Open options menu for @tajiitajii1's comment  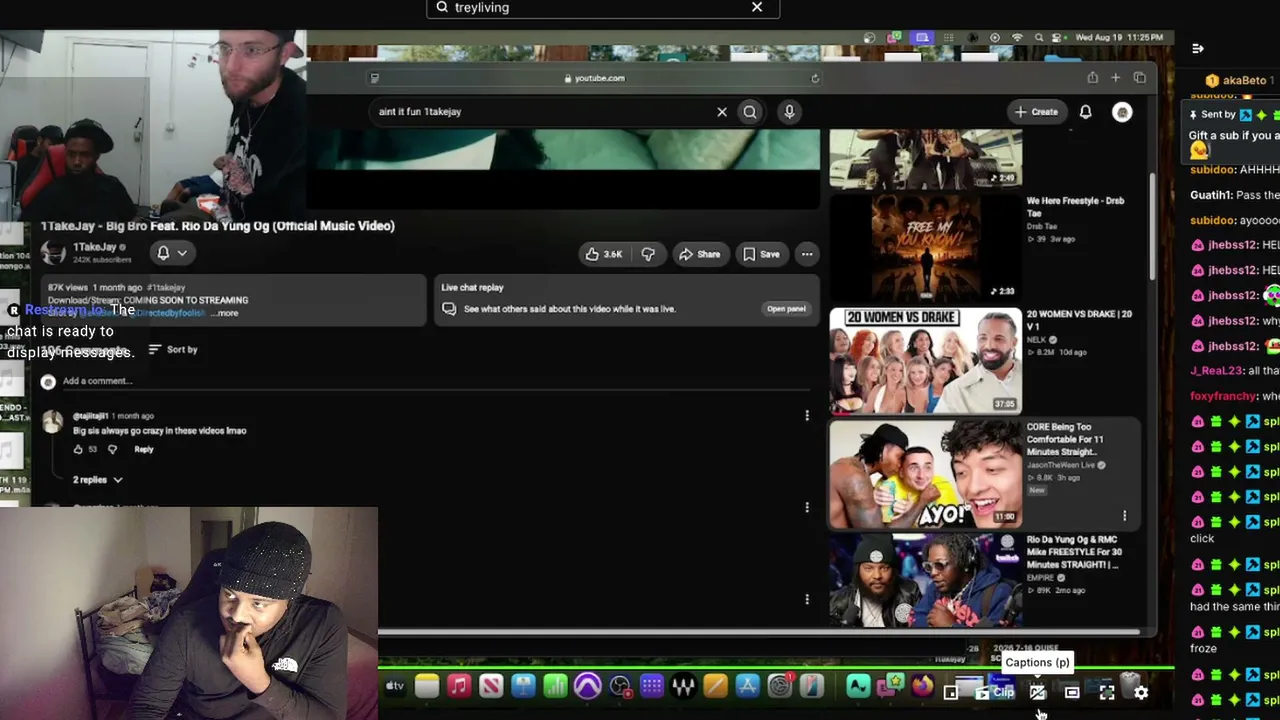tap(807, 416)
